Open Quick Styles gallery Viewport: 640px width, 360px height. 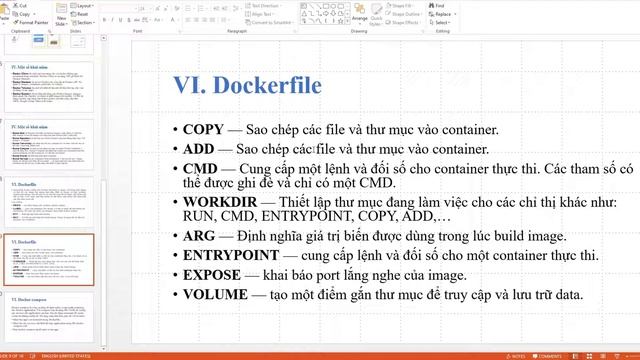[376, 15]
